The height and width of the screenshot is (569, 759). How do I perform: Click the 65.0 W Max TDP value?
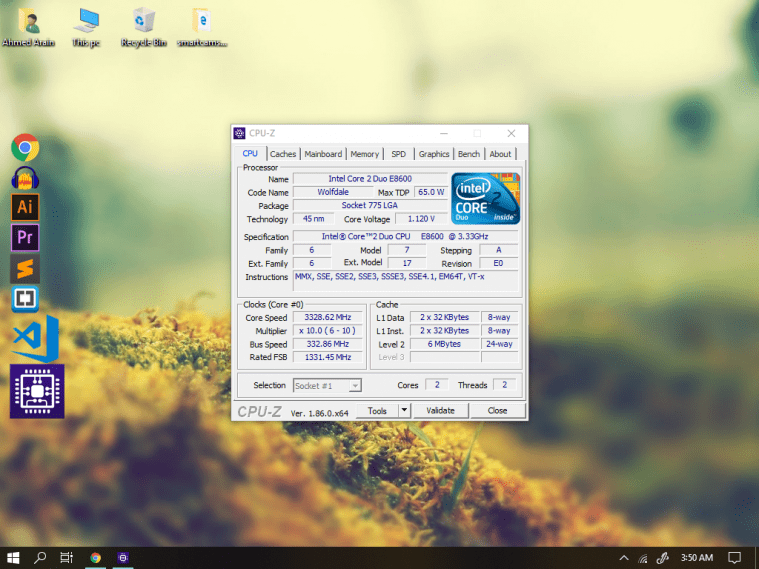click(431, 192)
